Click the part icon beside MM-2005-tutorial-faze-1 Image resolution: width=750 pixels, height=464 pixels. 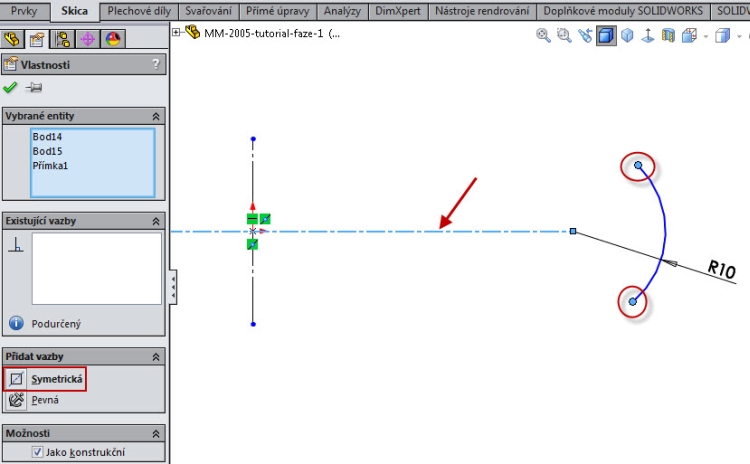click(x=192, y=33)
